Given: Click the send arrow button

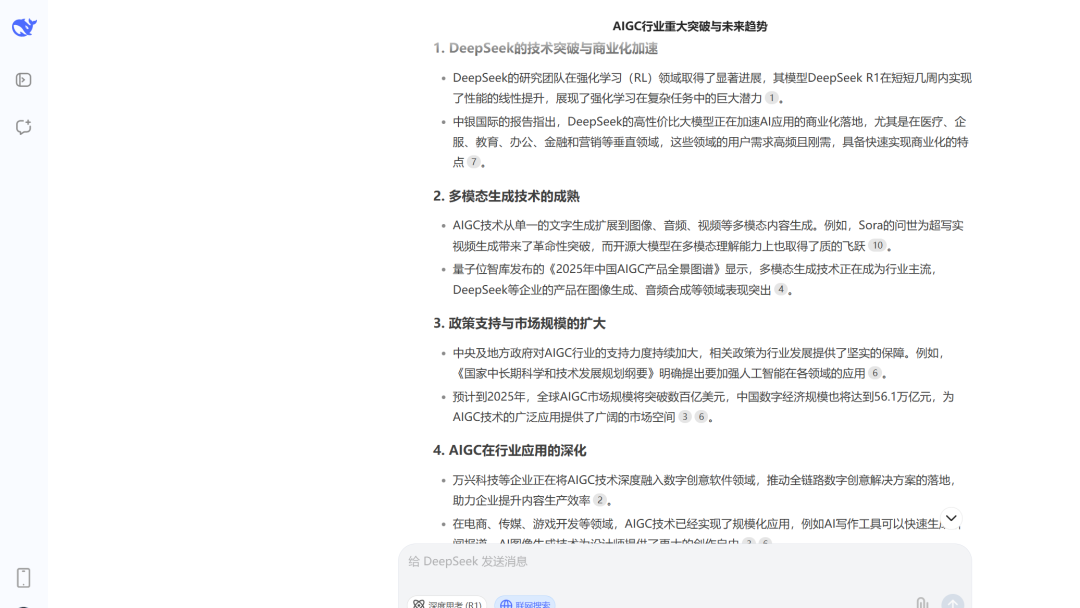Looking at the screenshot, I should 953,601.
